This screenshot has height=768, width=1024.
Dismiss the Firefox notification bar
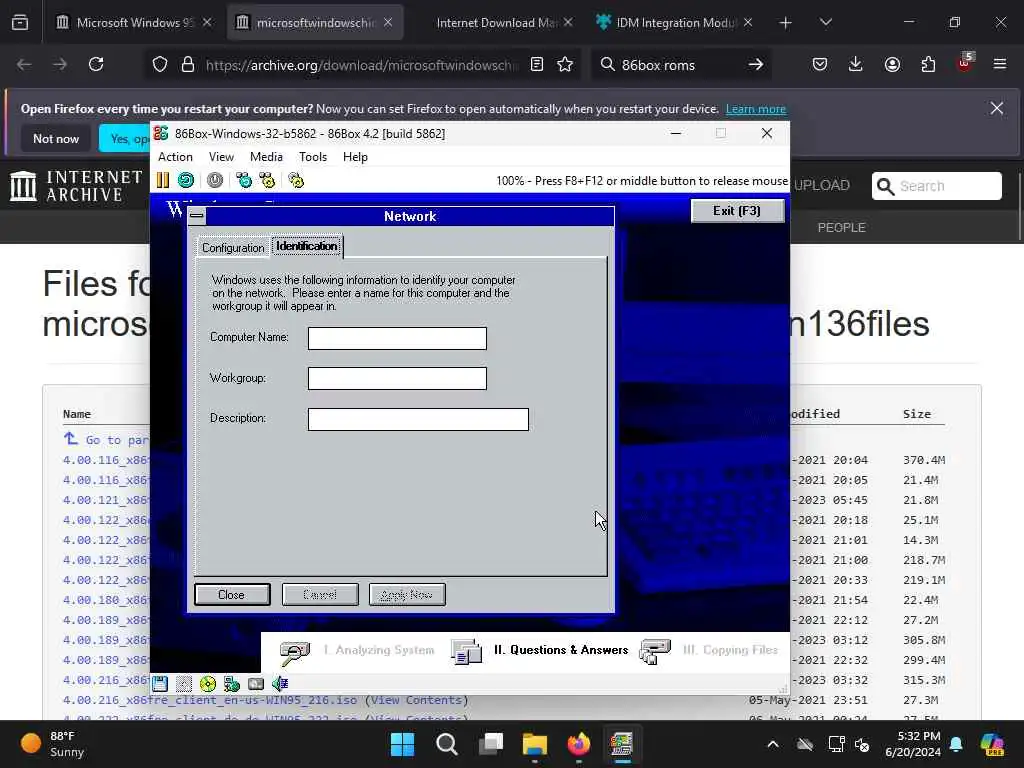pyautogui.click(x=997, y=108)
